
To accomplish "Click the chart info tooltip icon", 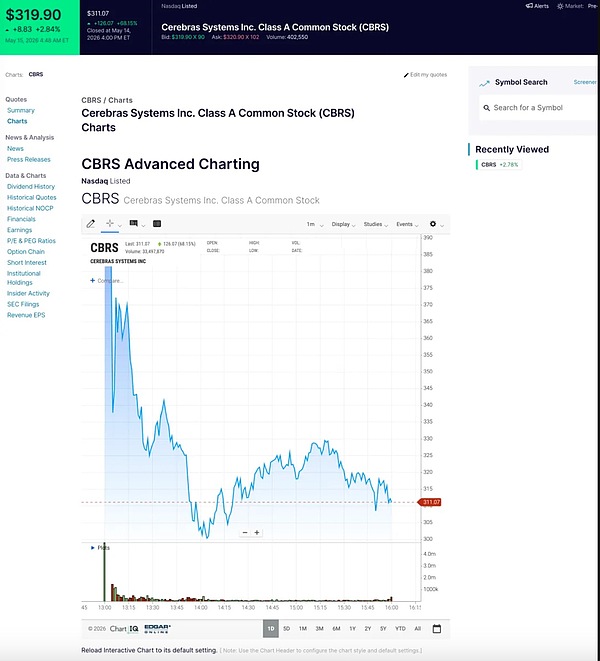I will coord(134,223).
